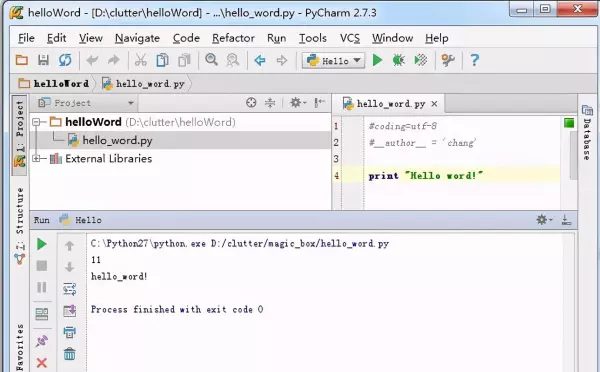Run with coverage toolbar icon
The image size is (600, 372).
[421, 60]
